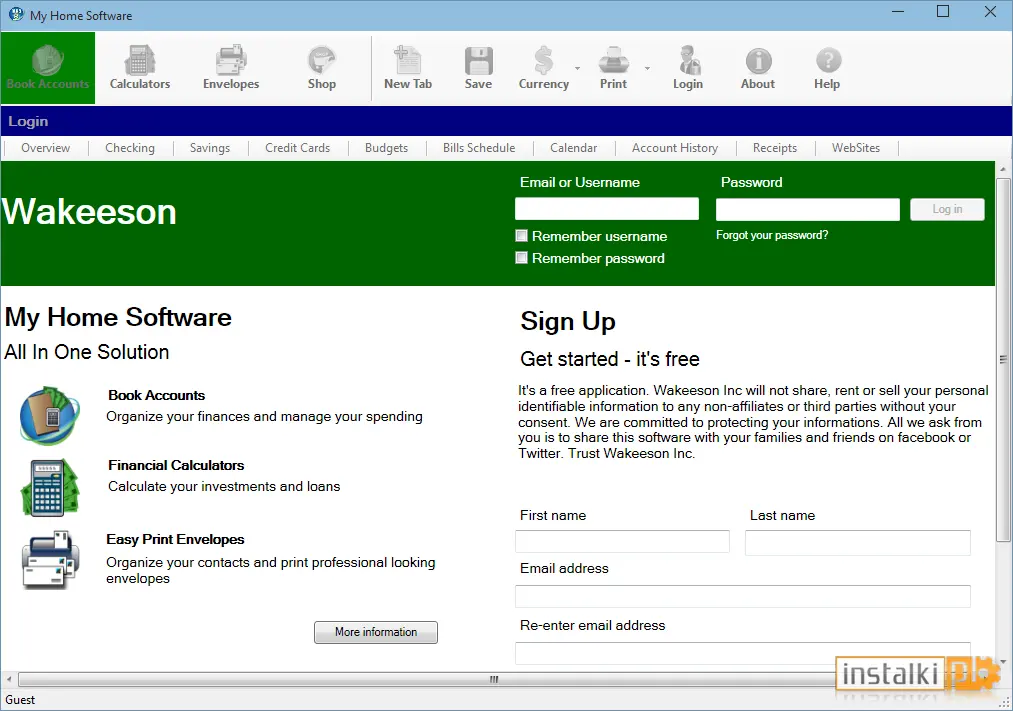1013x711 pixels.
Task: Click the Wakeeson logo text
Action: (x=89, y=211)
